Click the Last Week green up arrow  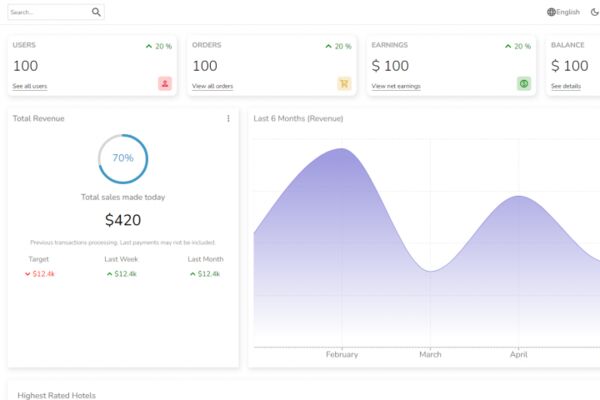pyautogui.click(x=109, y=274)
